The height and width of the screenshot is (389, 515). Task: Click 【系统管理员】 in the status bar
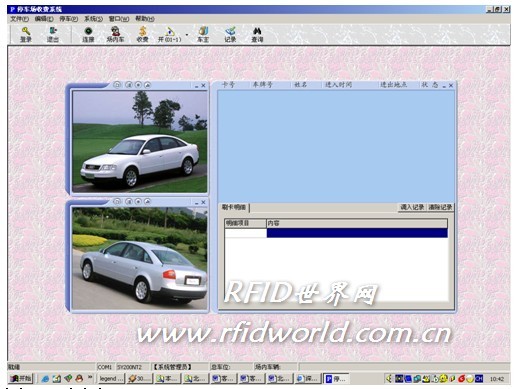pos(172,367)
